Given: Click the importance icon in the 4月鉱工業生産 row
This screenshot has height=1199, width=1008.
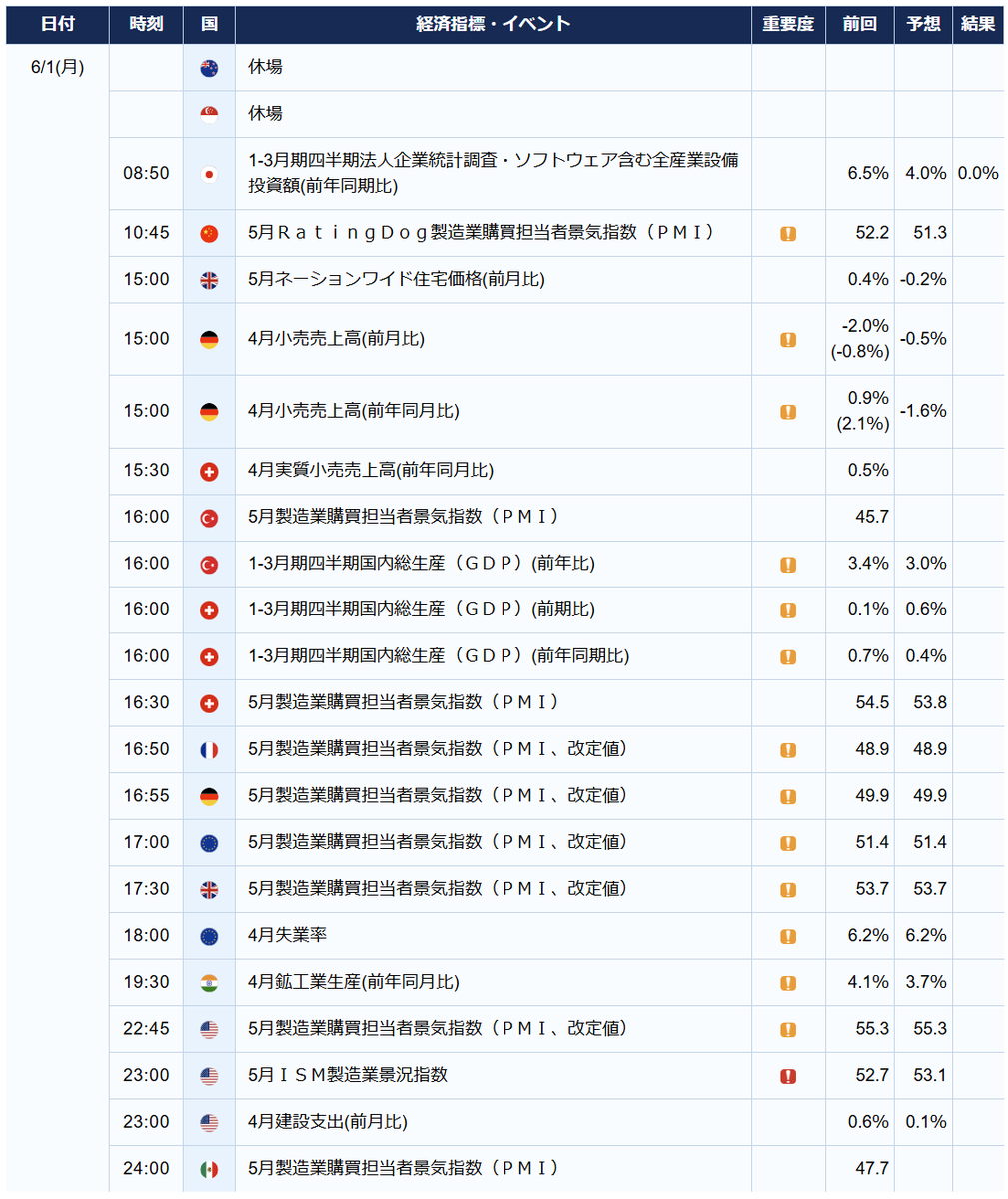Looking at the screenshot, I should click(x=788, y=983).
